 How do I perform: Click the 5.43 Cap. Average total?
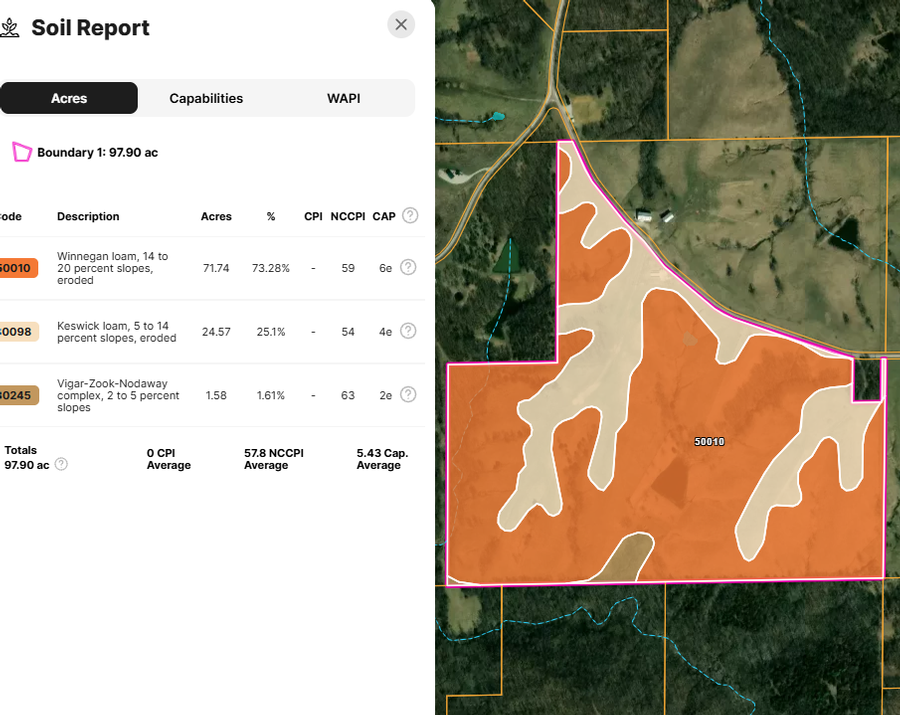[382, 459]
